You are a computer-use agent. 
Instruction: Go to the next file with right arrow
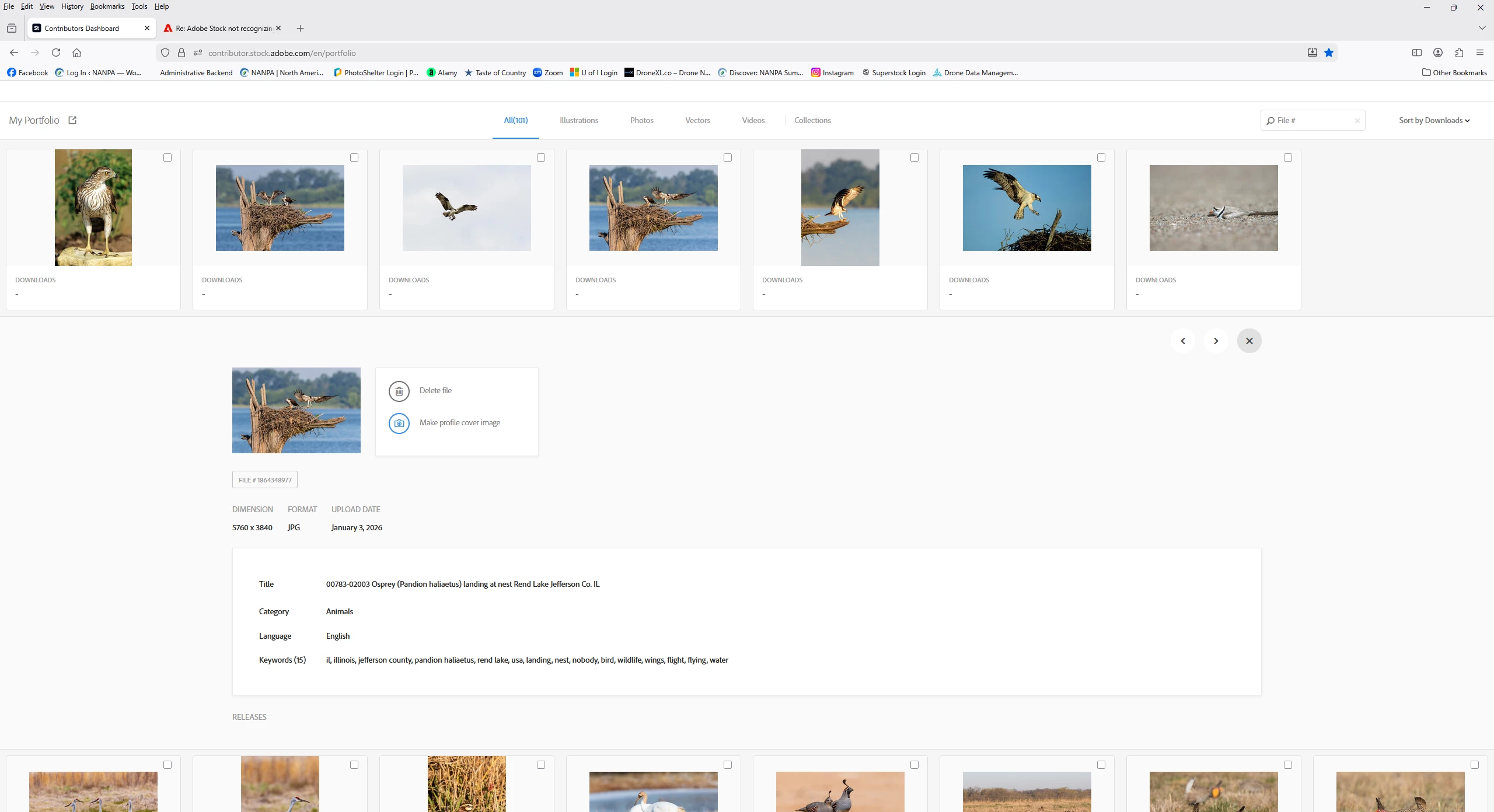tap(1216, 341)
